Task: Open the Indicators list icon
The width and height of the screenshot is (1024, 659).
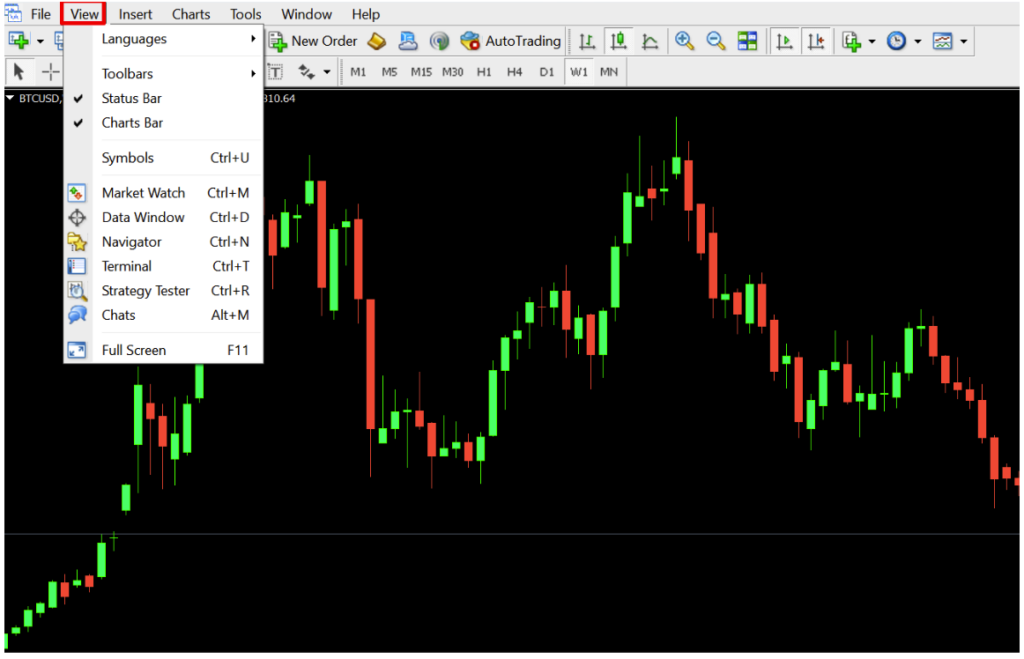Action: (851, 41)
